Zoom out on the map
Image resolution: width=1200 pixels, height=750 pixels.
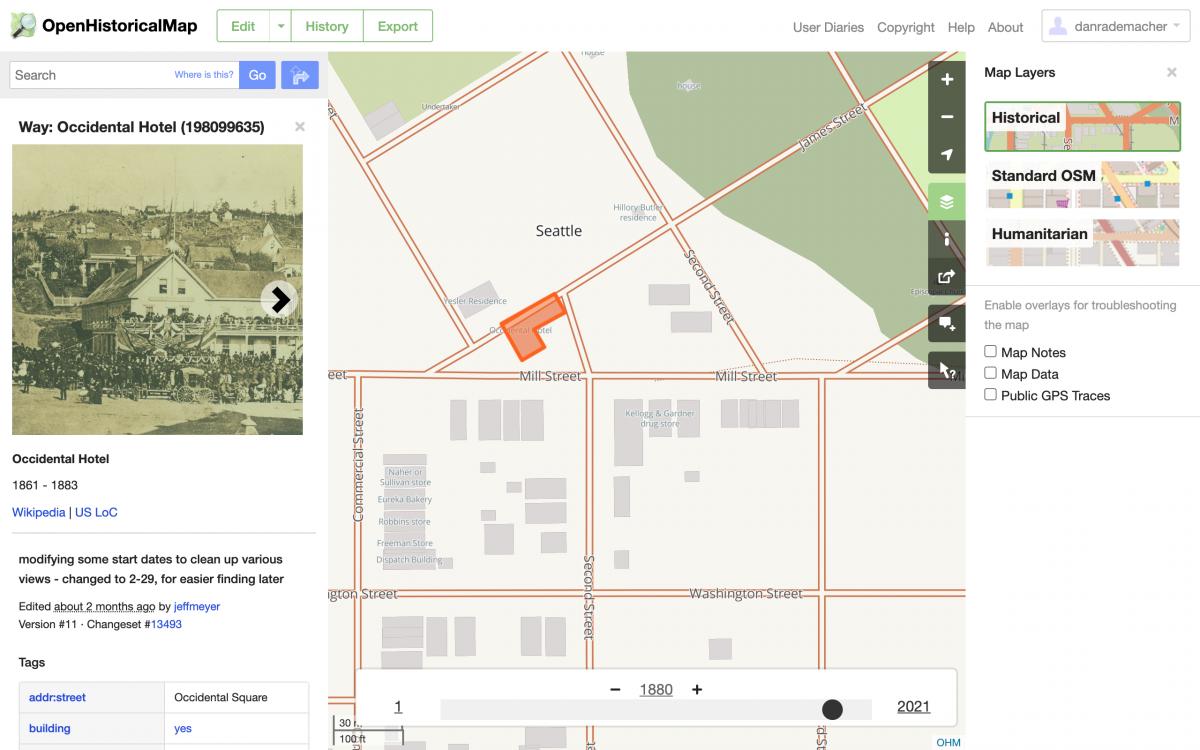tap(947, 117)
